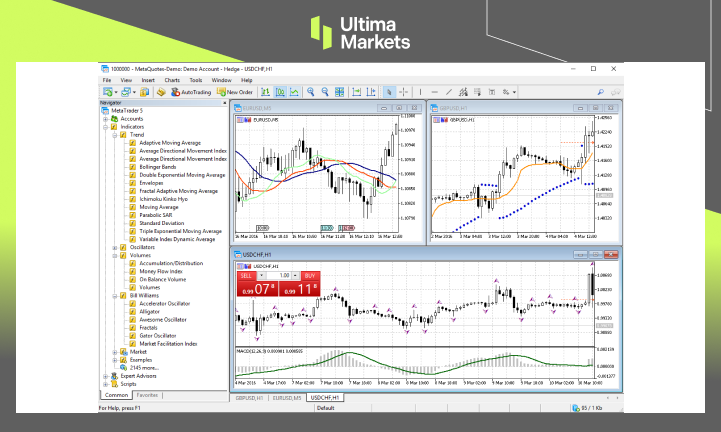Open the Insert menu

click(148, 80)
